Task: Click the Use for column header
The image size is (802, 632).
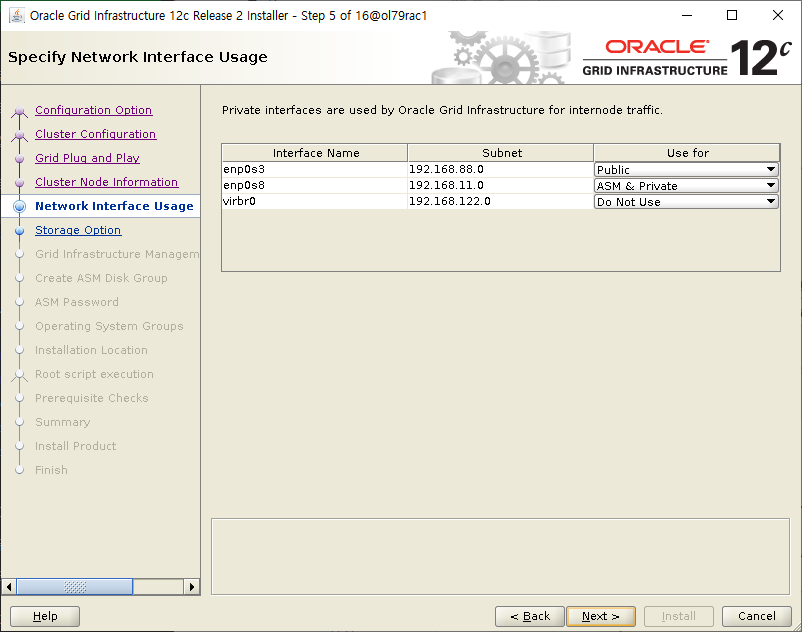Action: tap(687, 153)
